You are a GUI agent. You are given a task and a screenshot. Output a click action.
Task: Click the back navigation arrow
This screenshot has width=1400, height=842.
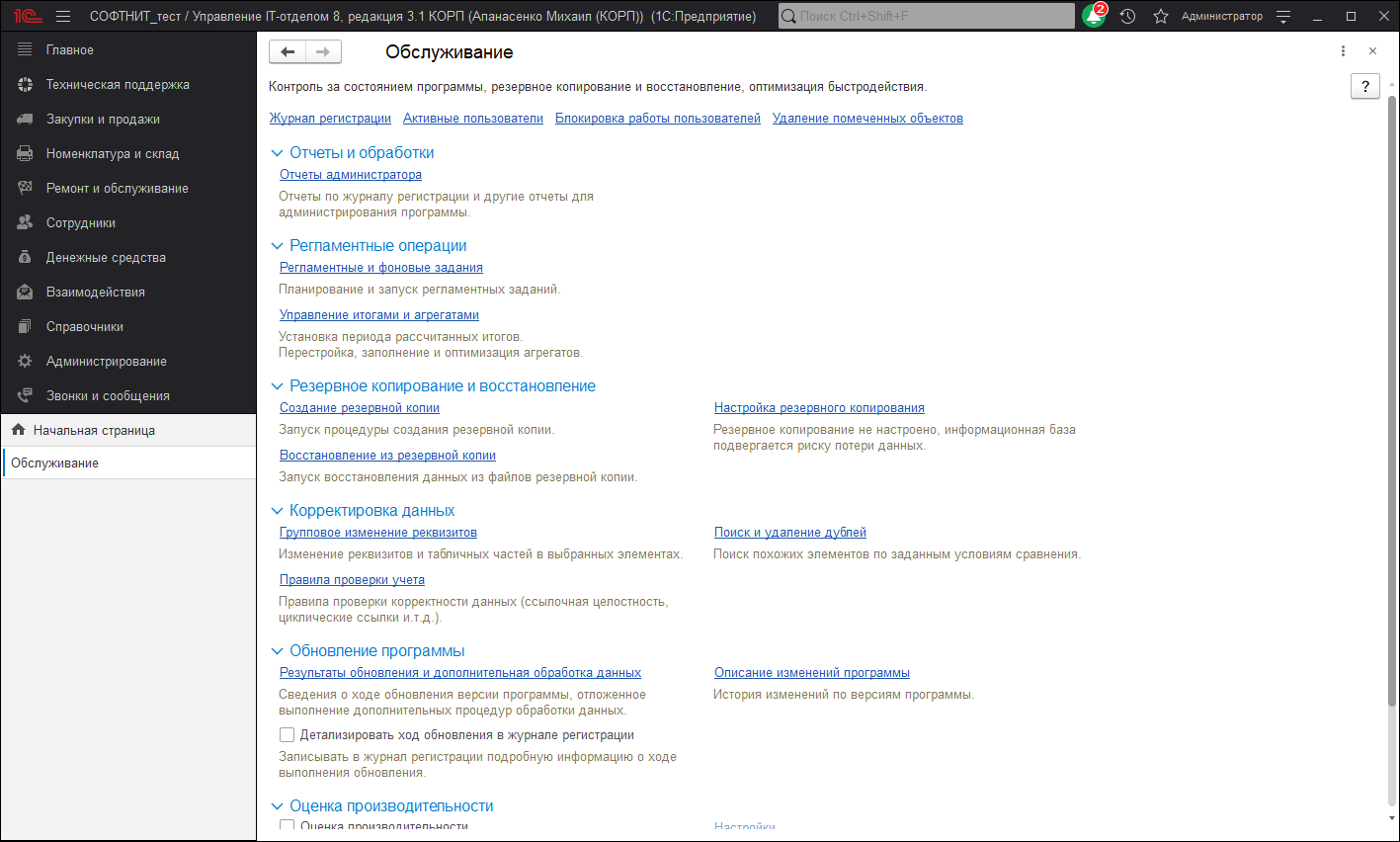click(x=288, y=52)
